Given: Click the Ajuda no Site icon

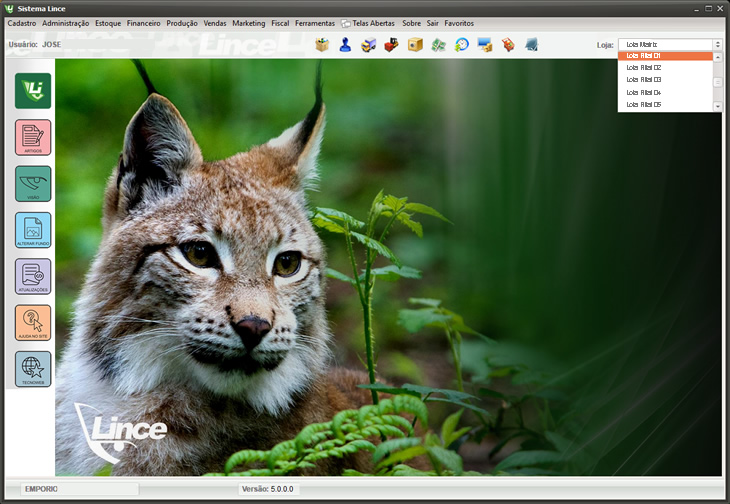Looking at the screenshot, I should [x=33, y=323].
